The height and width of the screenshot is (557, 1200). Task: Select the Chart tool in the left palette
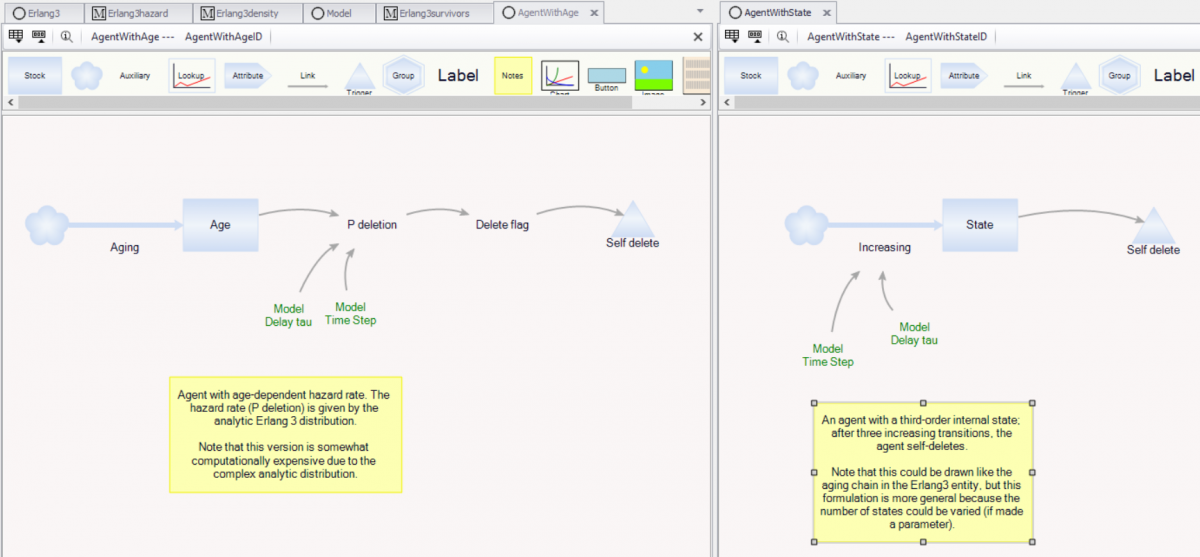click(560, 76)
